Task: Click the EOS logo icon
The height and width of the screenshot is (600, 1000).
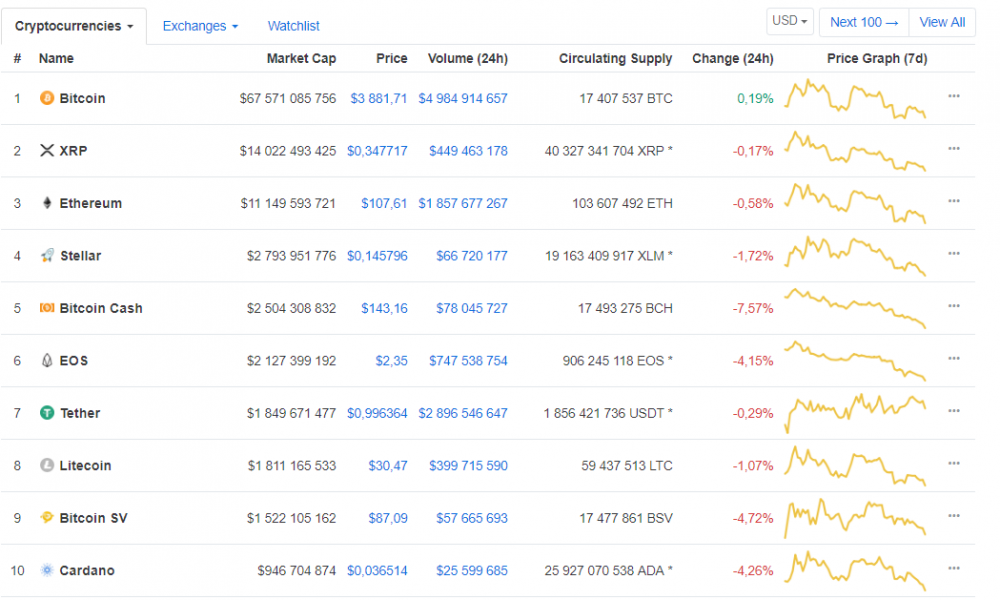Action: click(x=47, y=360)
